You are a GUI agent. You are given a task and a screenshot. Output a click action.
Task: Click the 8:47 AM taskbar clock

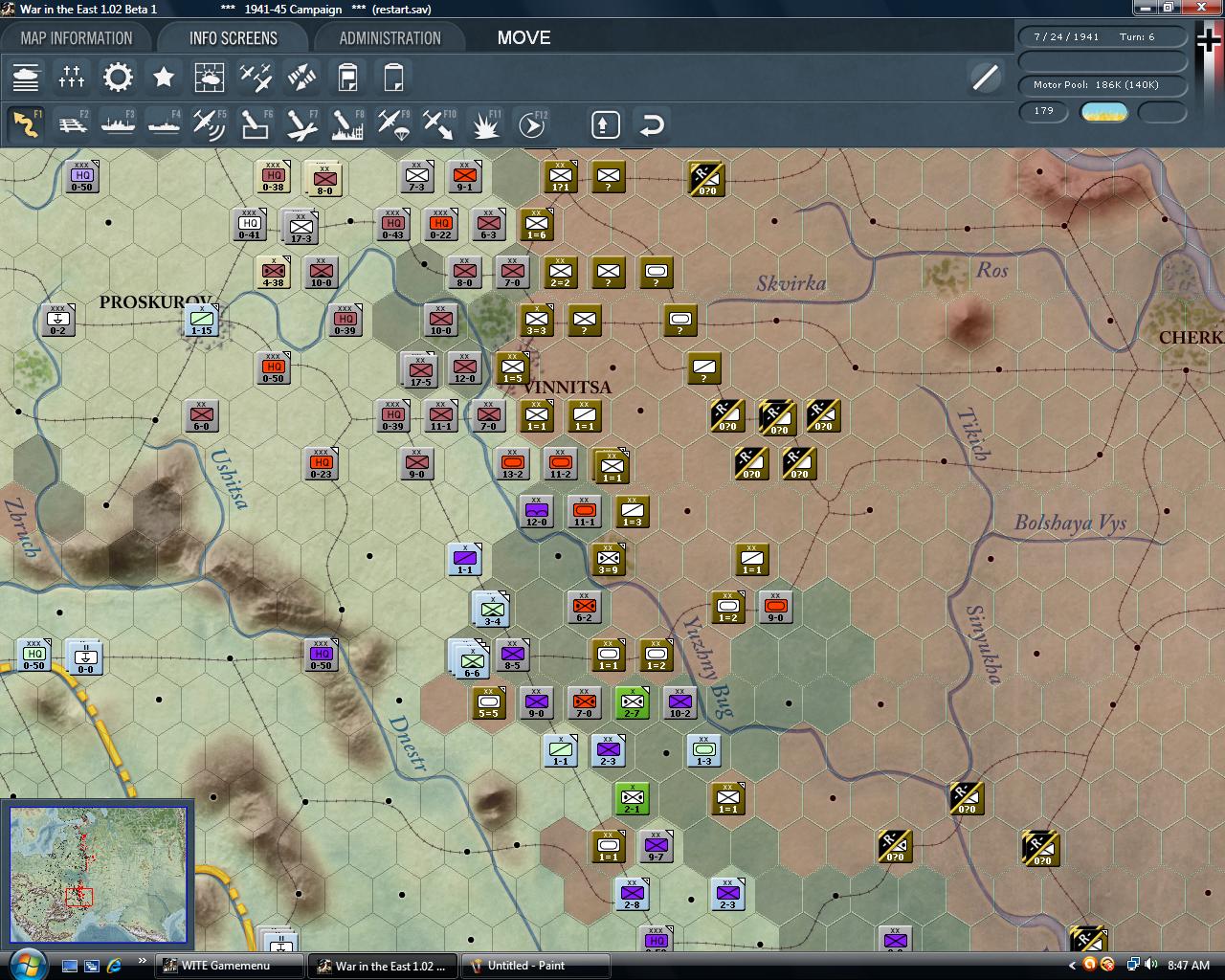(1189, 966)
